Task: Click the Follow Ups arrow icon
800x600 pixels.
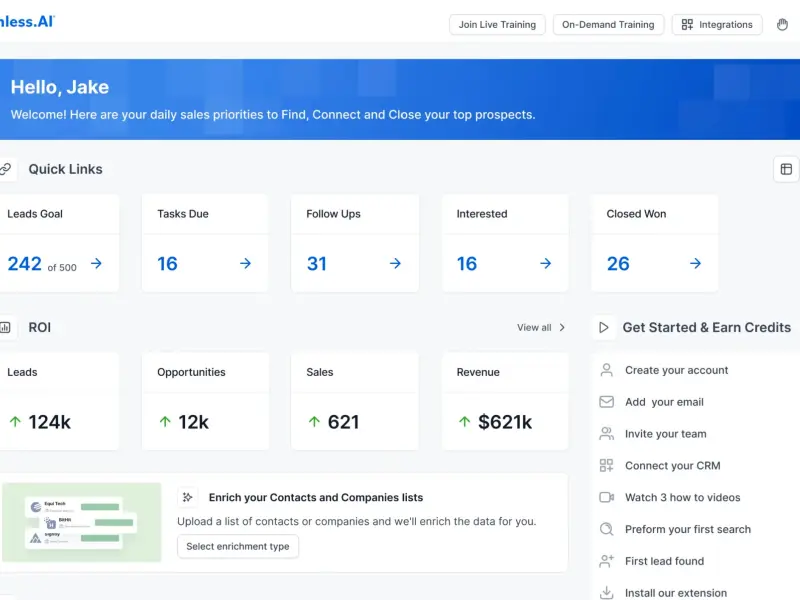Action: click(395, 264)
